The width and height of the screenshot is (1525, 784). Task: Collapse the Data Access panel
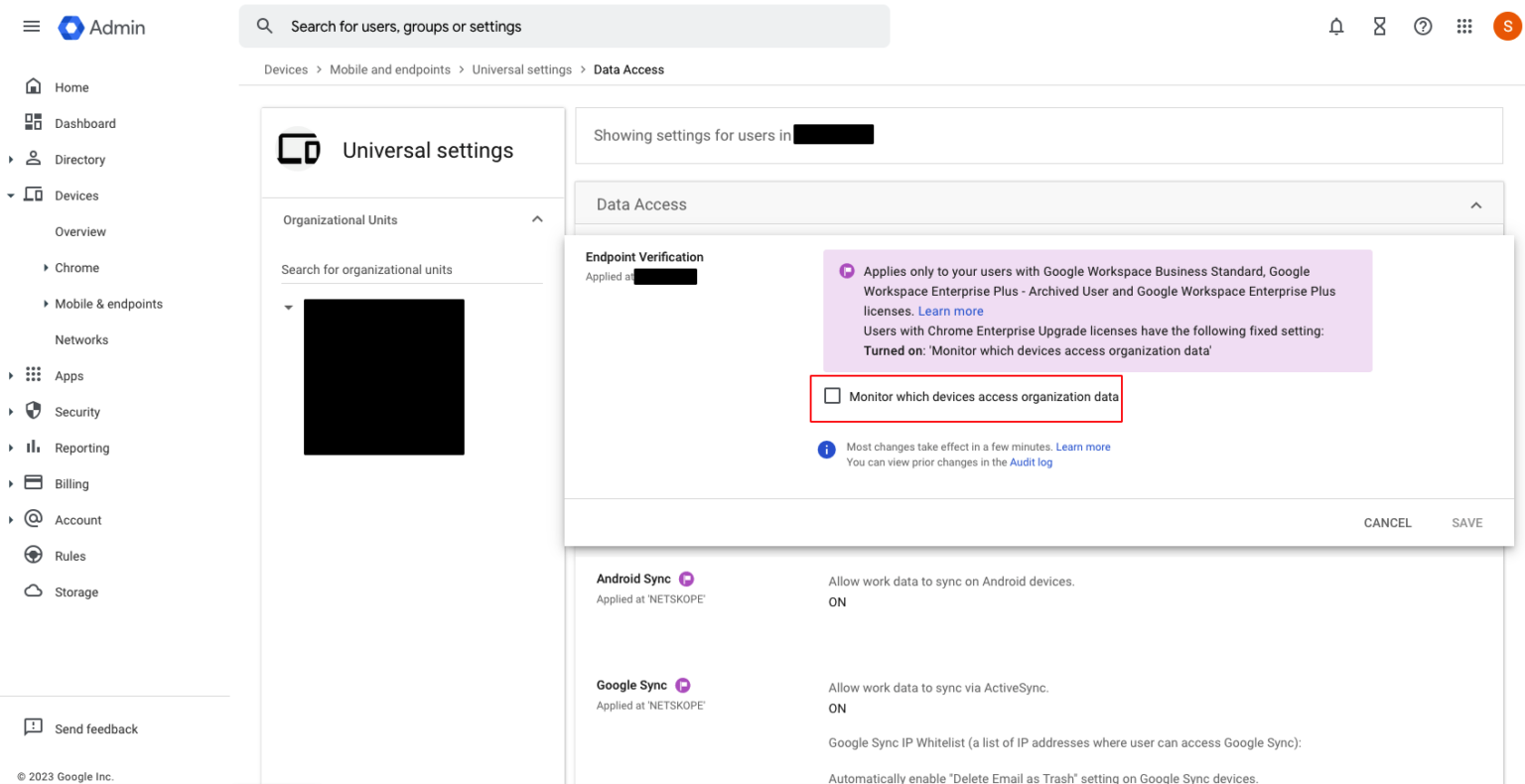[1476, 203]
